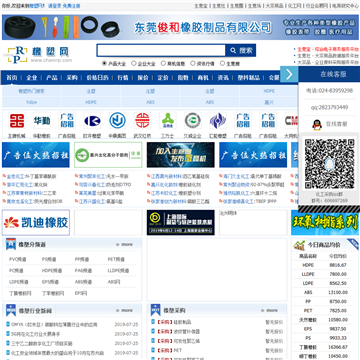
Task: Open the HDPE频道 channel link
Action: [x=52, y=271]
